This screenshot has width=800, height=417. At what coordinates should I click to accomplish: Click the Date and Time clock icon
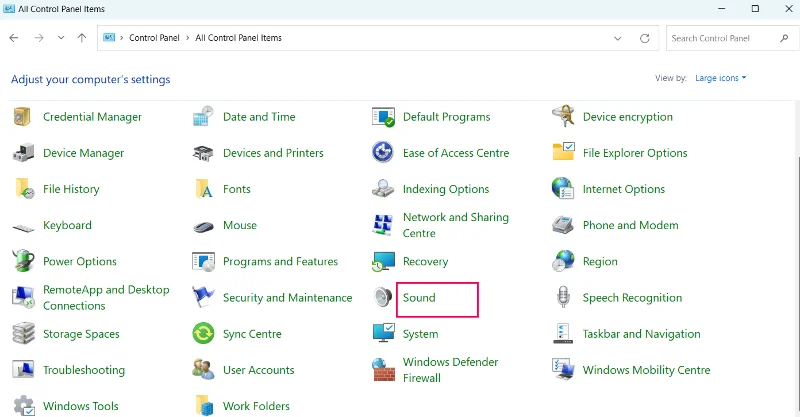[203, 116]
